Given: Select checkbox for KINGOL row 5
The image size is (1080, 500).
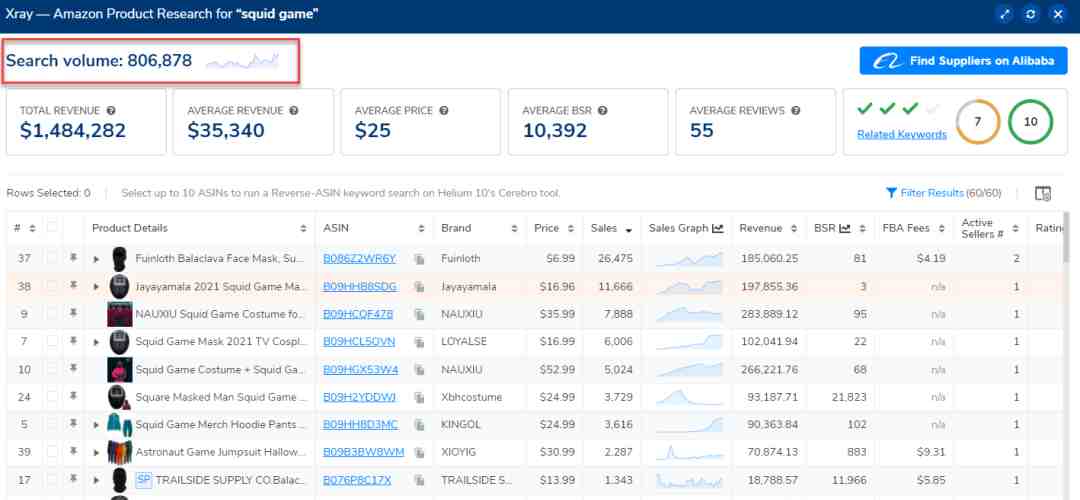Looking at the screenshot, I should (52, 424).
